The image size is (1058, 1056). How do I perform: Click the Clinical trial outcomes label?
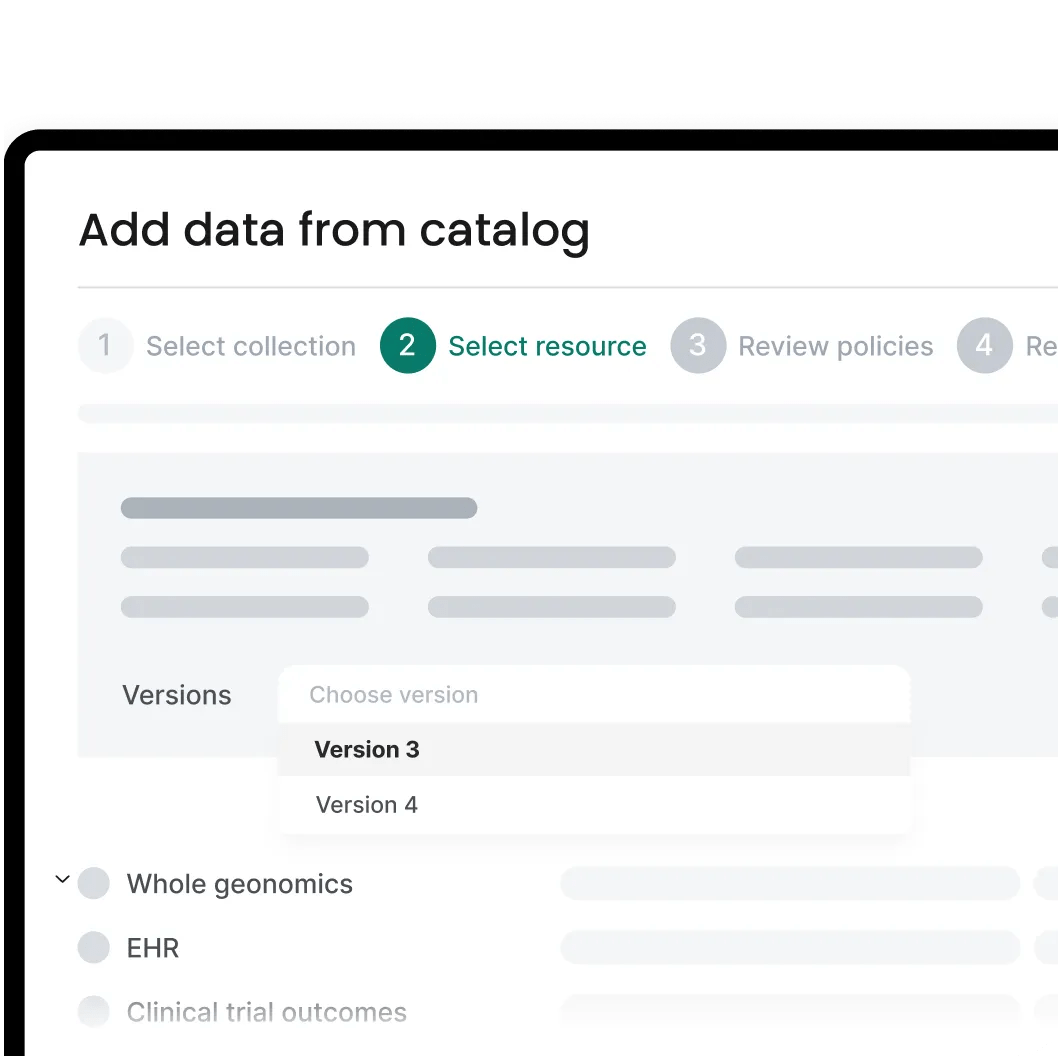click(267, 1011)
